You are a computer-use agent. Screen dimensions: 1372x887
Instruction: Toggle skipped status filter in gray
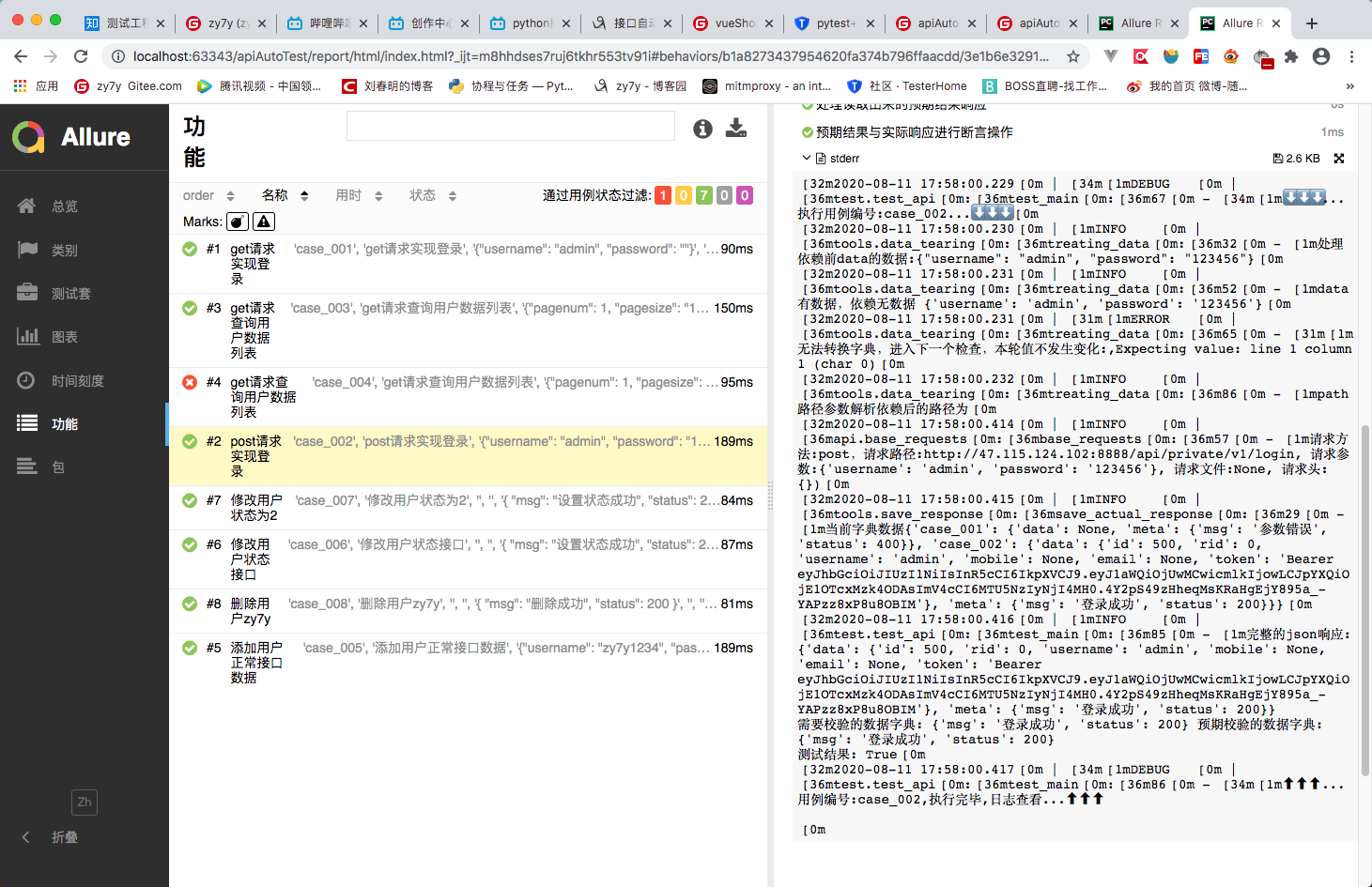pos(724,195)
